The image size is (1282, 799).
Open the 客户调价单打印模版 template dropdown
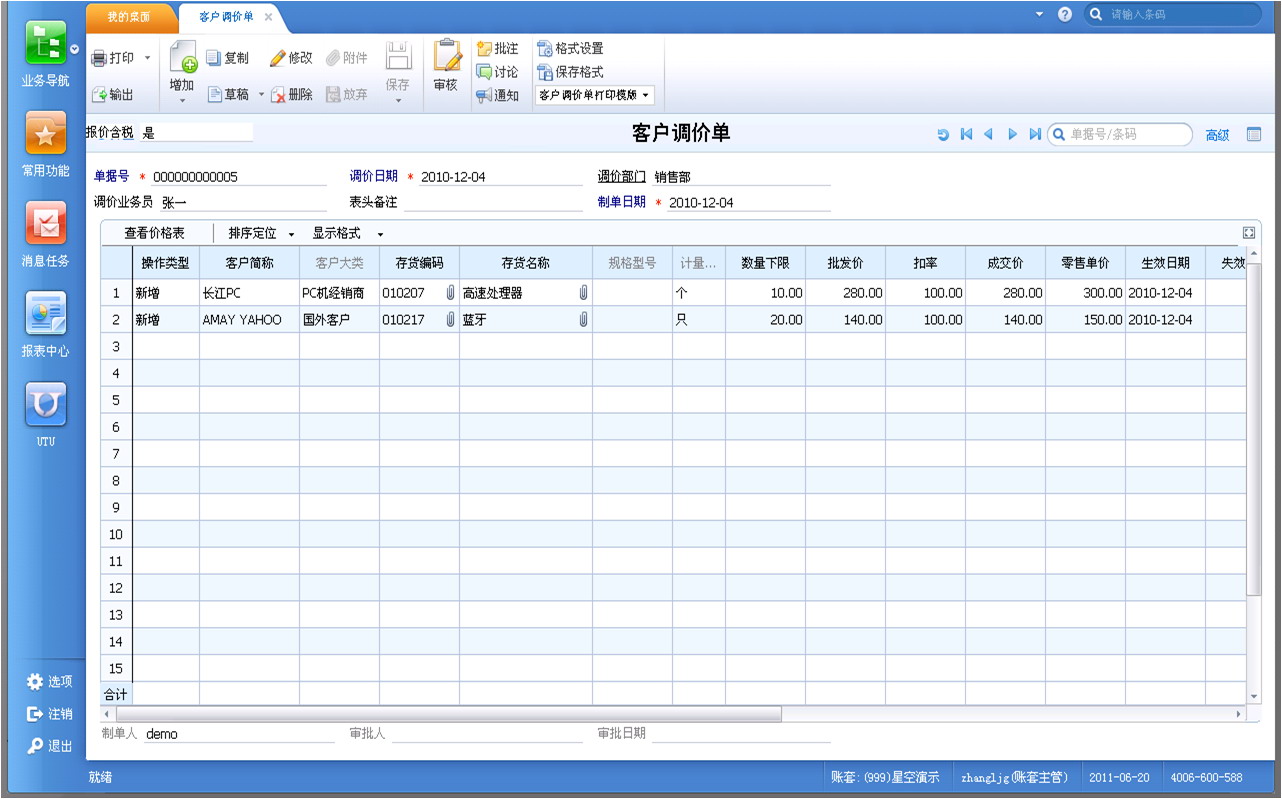(594, 96)
